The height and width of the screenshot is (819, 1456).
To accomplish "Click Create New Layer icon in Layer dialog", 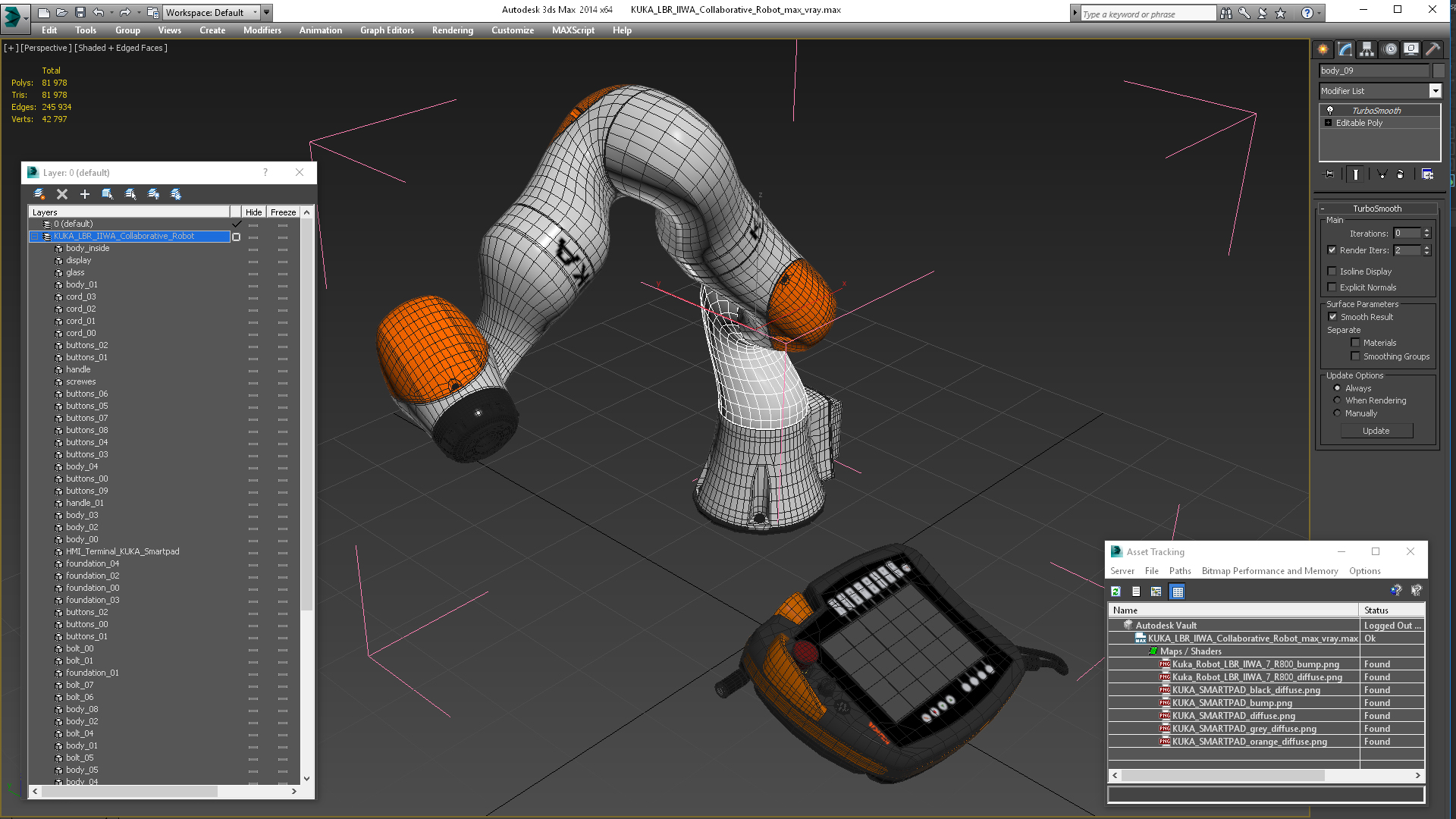I will pyautogui.click(x=39, y=194).
